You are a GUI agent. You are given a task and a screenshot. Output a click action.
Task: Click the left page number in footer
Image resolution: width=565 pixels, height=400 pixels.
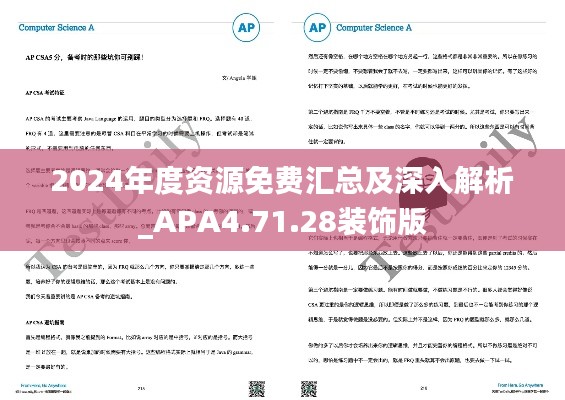(x=141, y=388)
